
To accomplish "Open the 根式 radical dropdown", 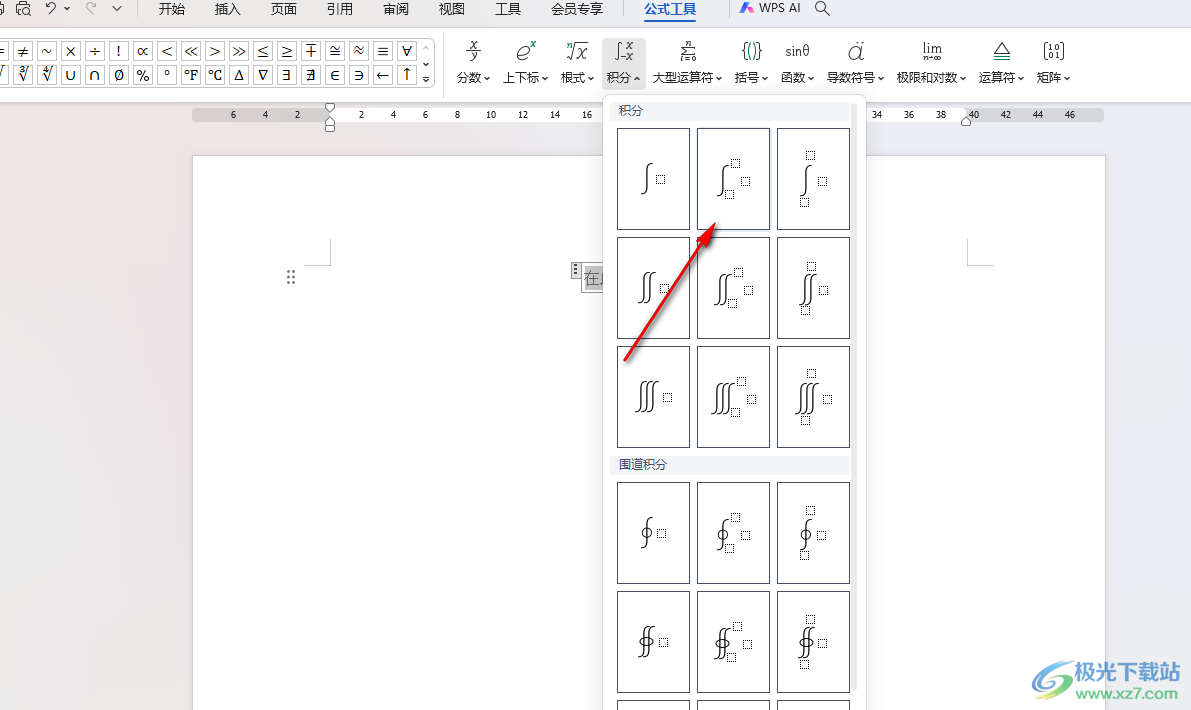I will (x=577, y=62).
